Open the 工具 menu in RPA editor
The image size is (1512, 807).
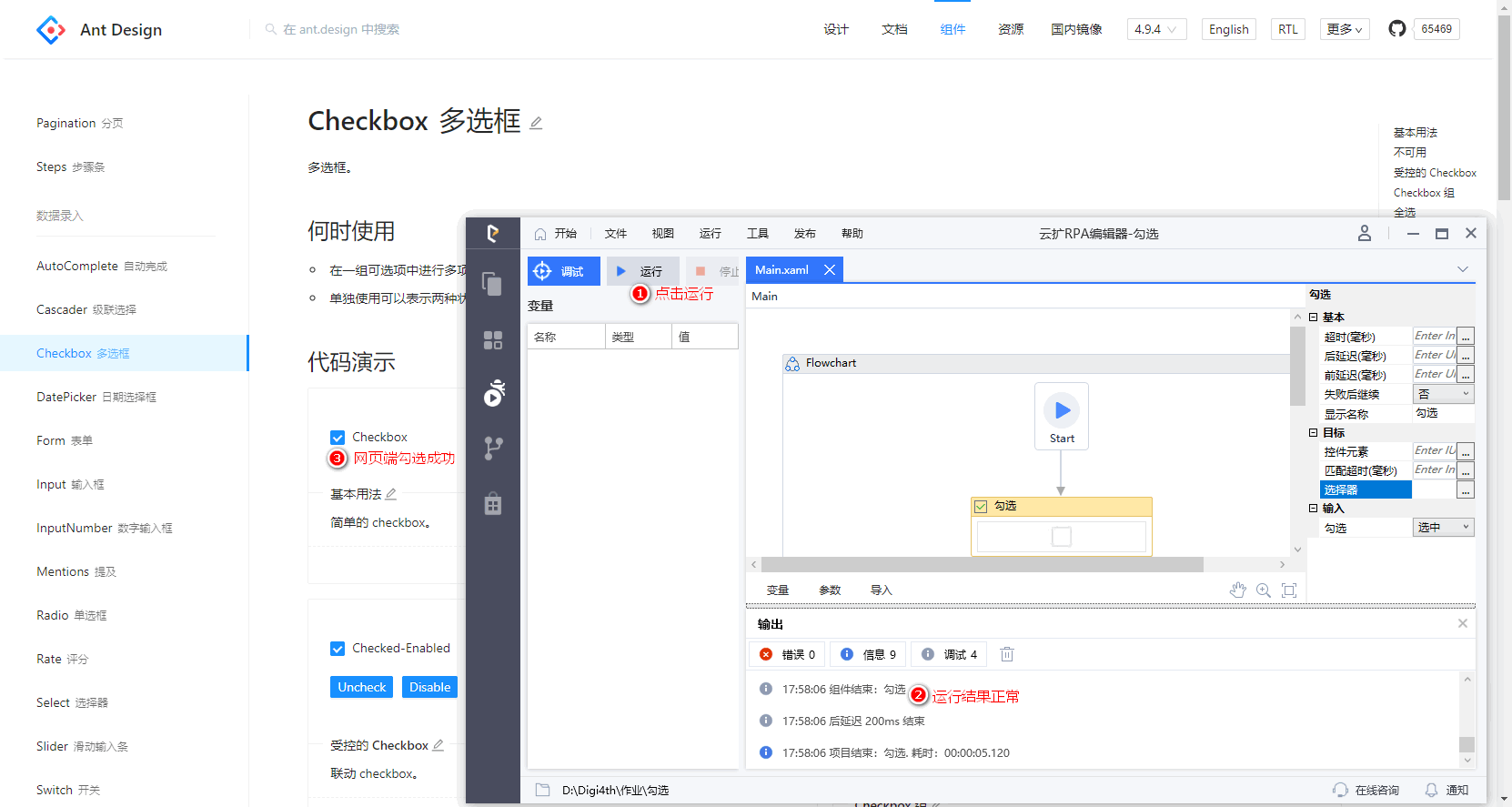tap(758, 234)
